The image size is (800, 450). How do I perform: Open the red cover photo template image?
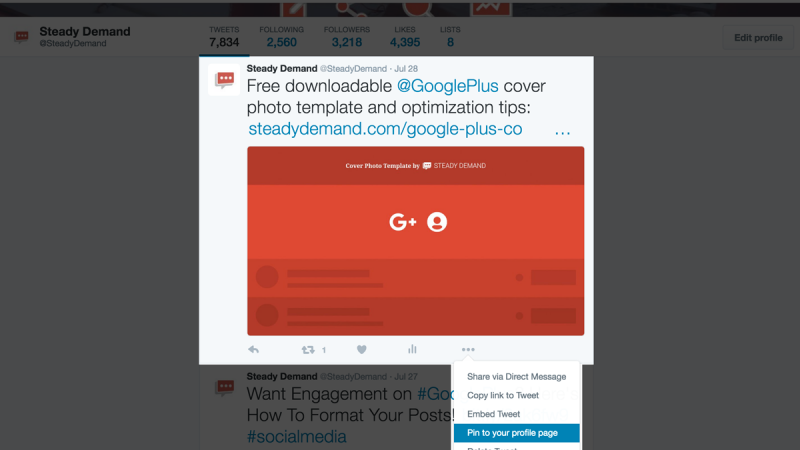[416, 241]
